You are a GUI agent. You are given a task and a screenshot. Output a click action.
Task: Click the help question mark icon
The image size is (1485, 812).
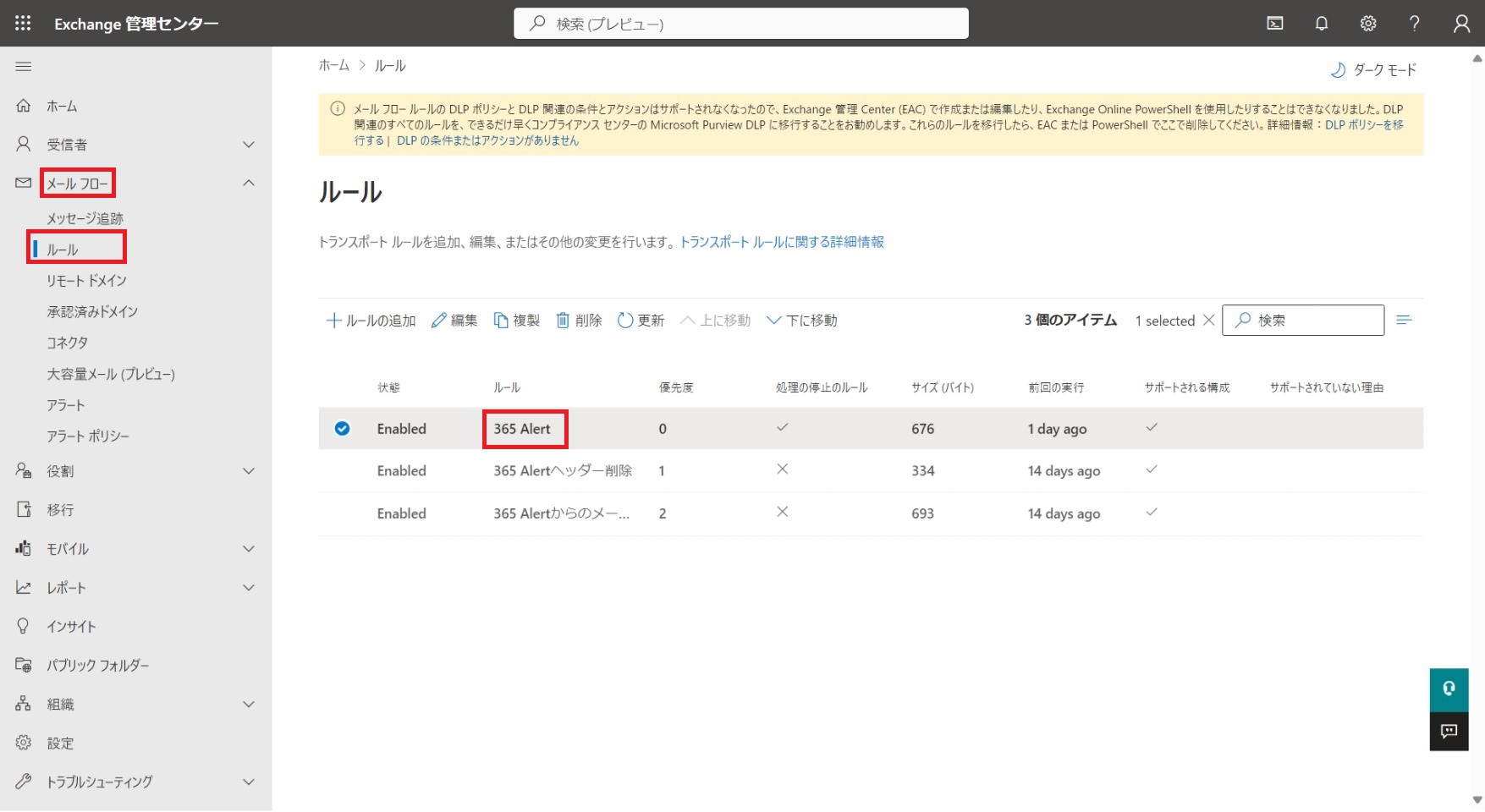point(1414,24)
